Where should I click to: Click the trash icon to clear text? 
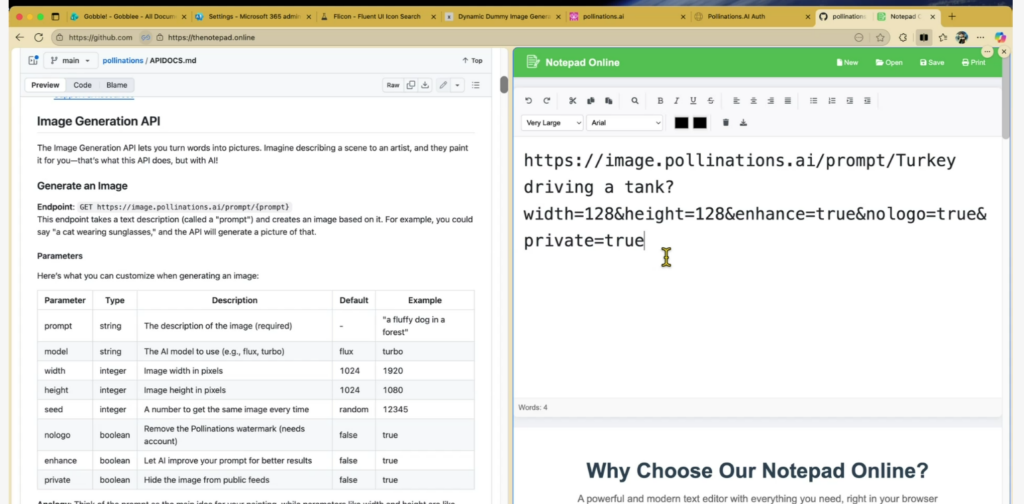click(726, 123)
